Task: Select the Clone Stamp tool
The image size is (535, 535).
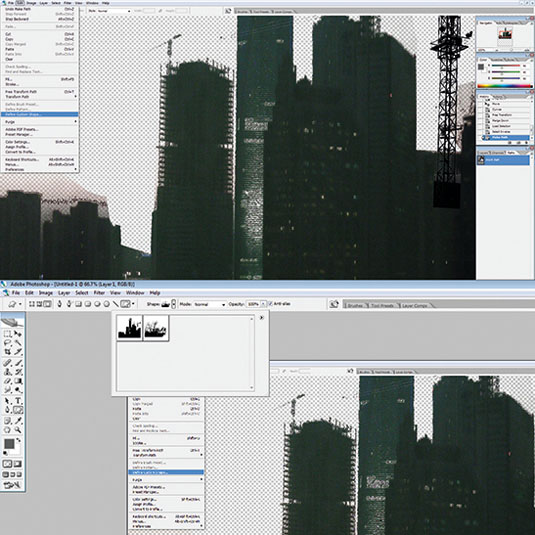Action: (7, 372)
